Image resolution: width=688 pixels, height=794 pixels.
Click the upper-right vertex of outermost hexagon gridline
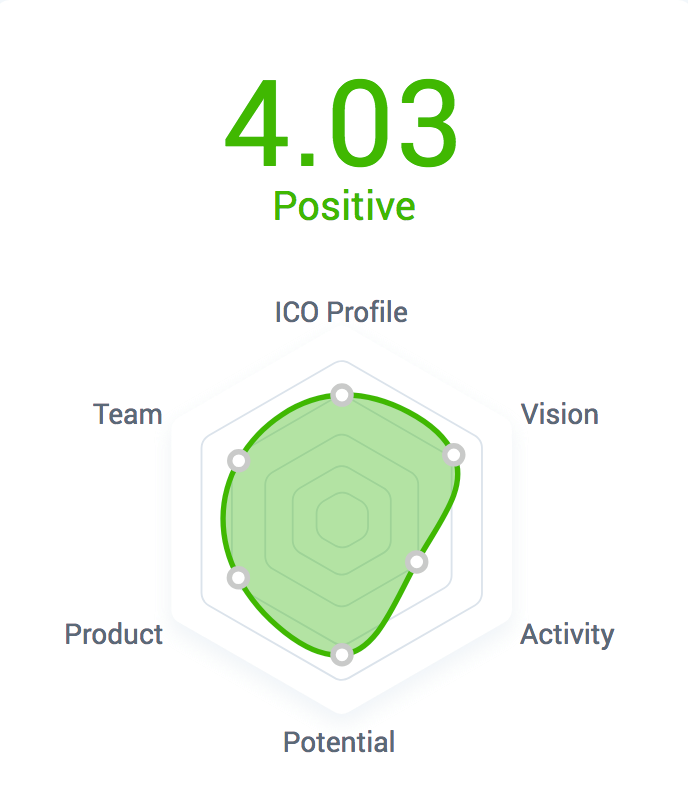(x=481, y=440)
